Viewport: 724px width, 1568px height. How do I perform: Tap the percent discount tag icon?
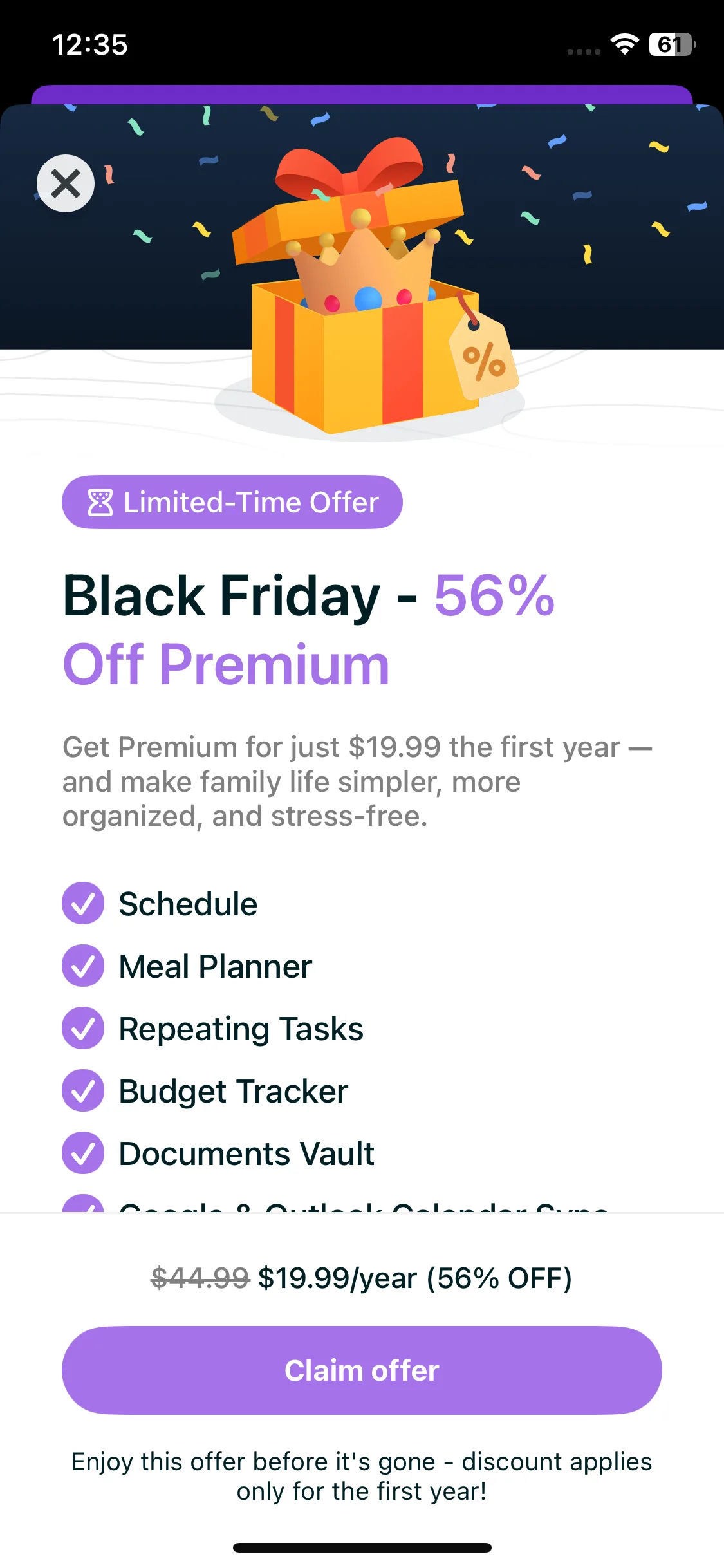pos(485,360)
